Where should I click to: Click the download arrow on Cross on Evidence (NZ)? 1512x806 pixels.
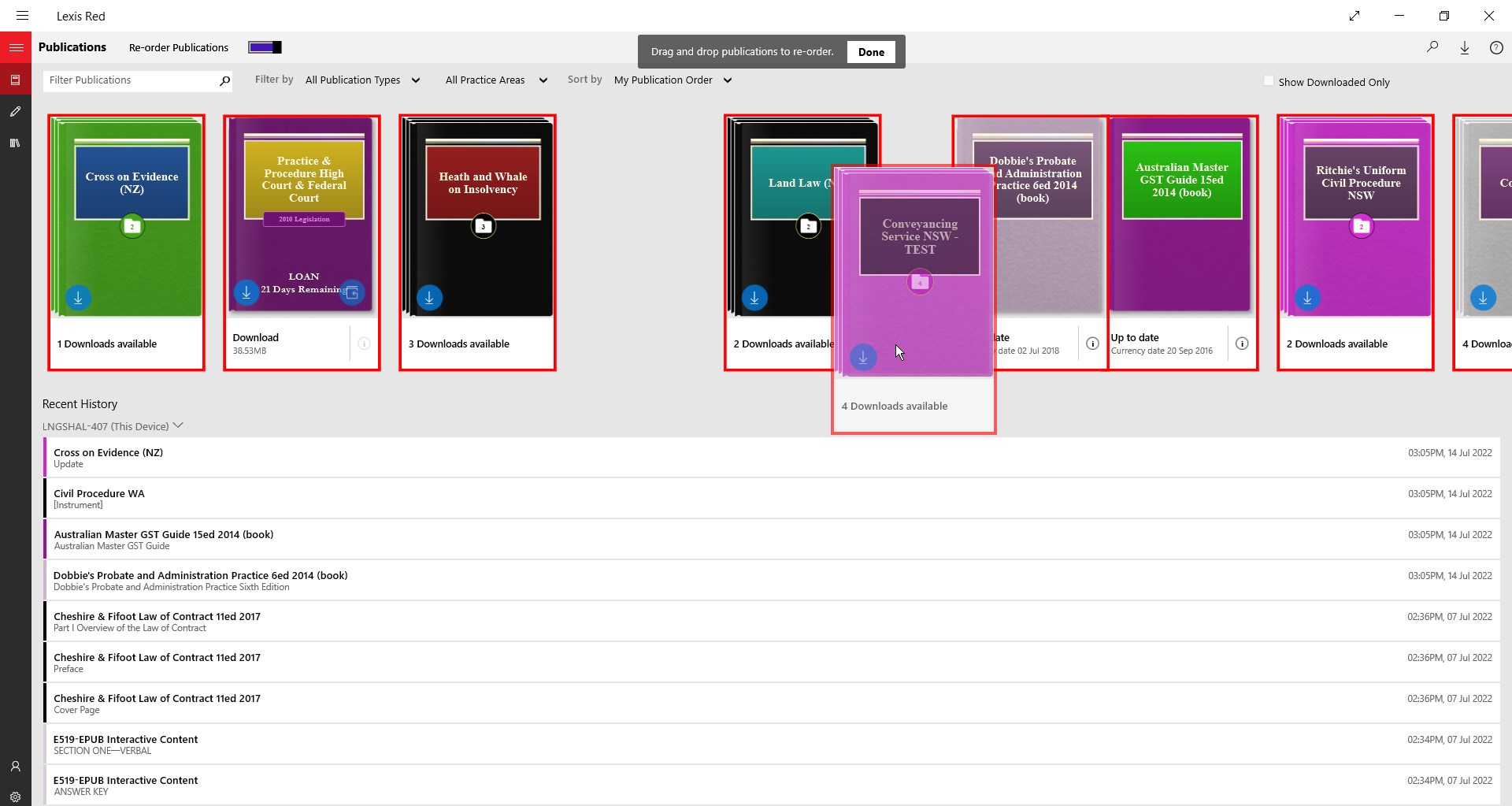pos(77,298)
